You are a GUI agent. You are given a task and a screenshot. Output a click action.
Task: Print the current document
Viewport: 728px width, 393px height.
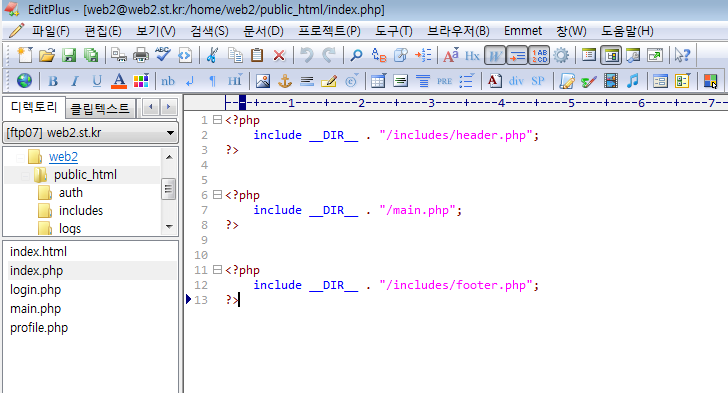click(141, 55)
